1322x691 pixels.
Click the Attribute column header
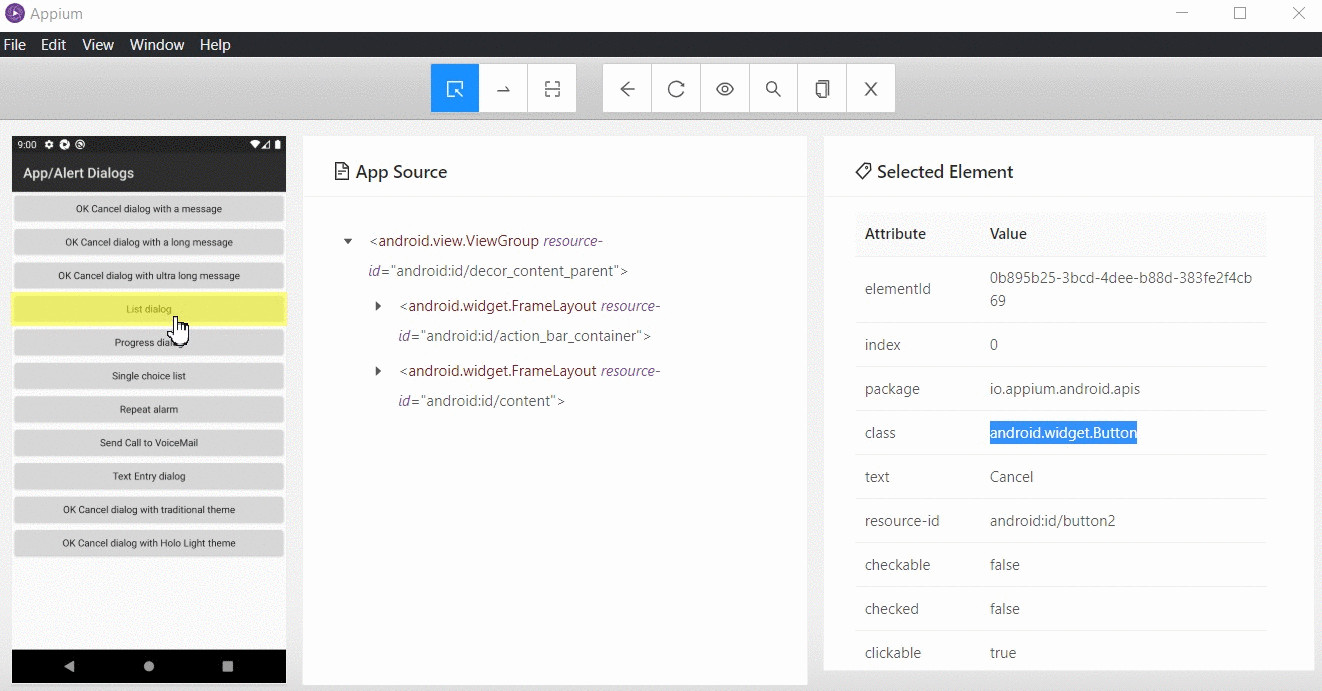point(895,234)
